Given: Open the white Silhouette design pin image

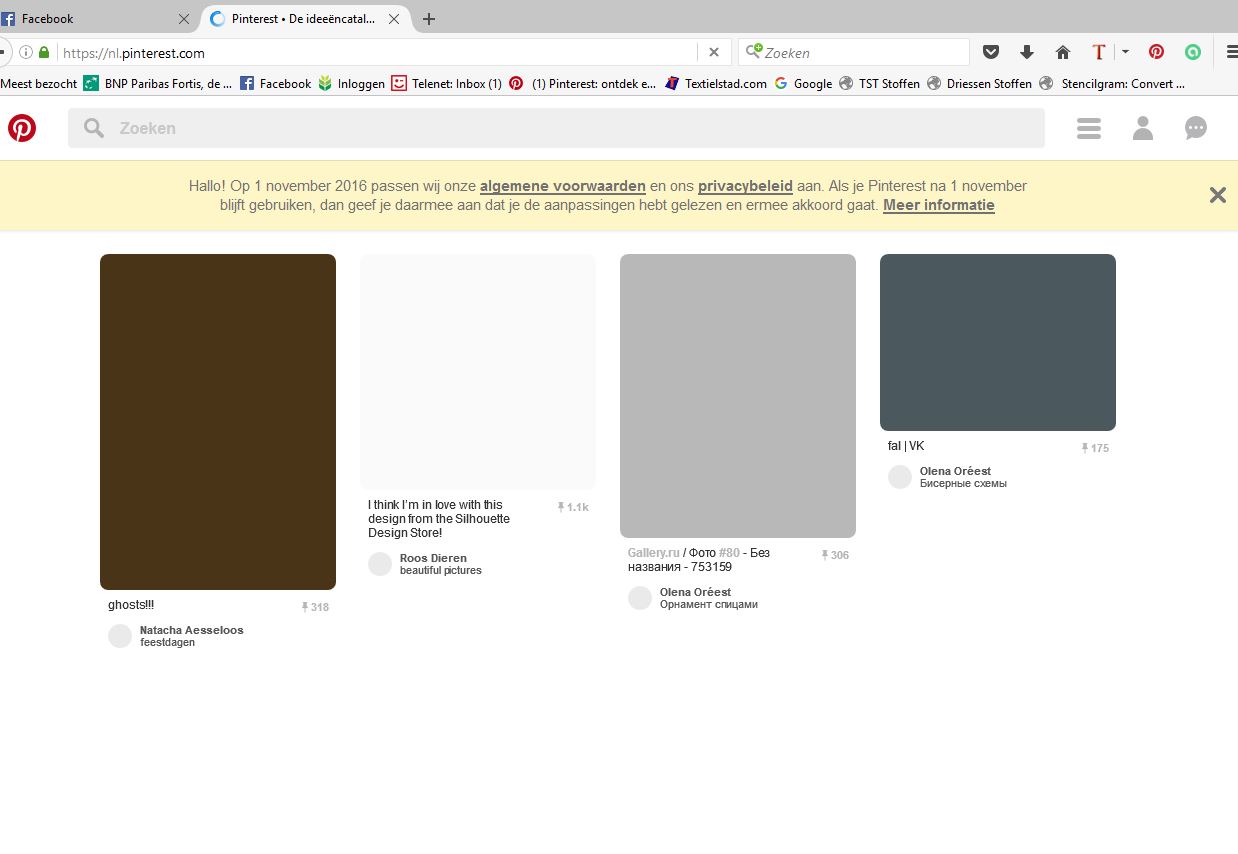Looking at the screenshot, I should (478, 371).
